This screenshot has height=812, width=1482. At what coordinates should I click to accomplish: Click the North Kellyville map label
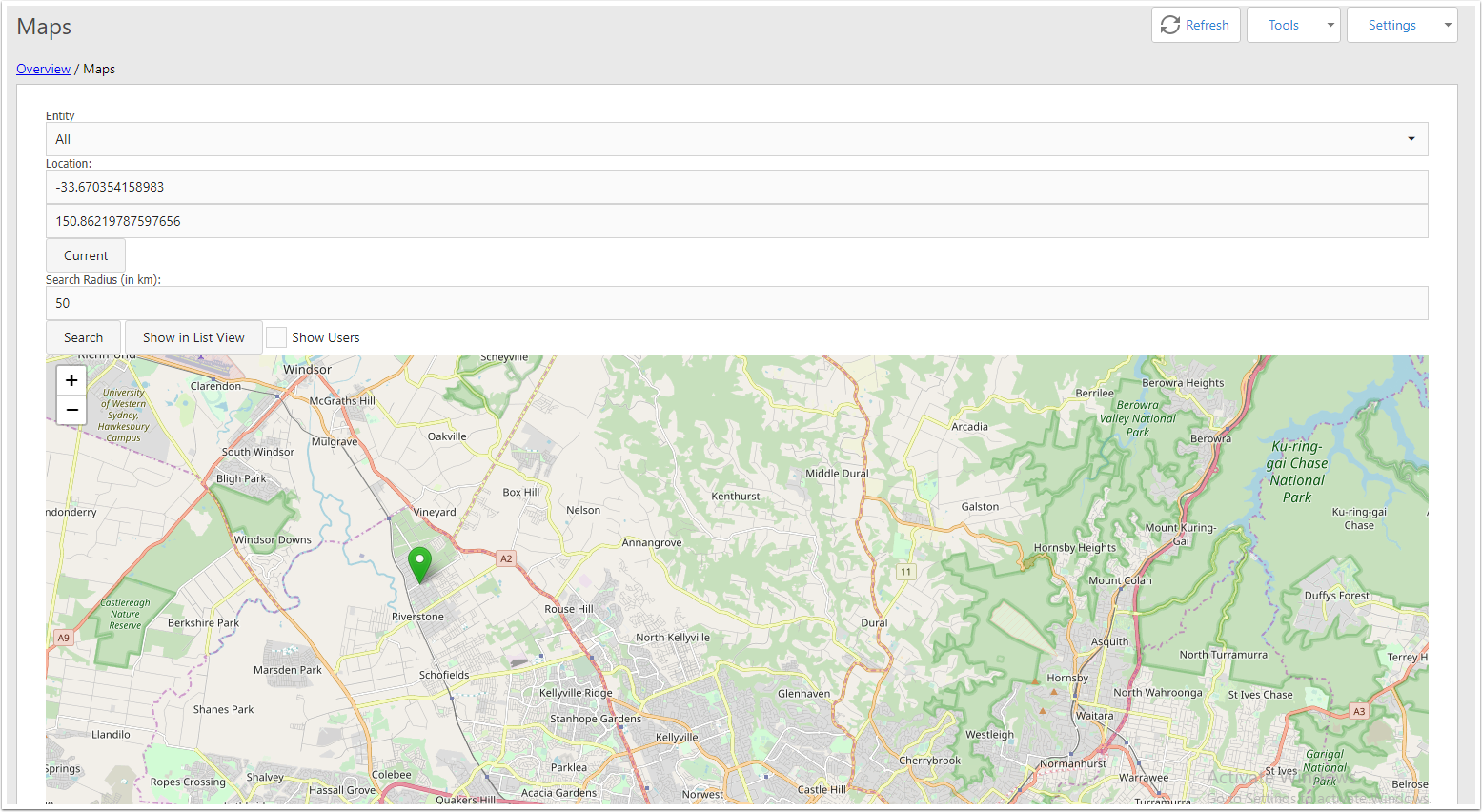[673, 637]
